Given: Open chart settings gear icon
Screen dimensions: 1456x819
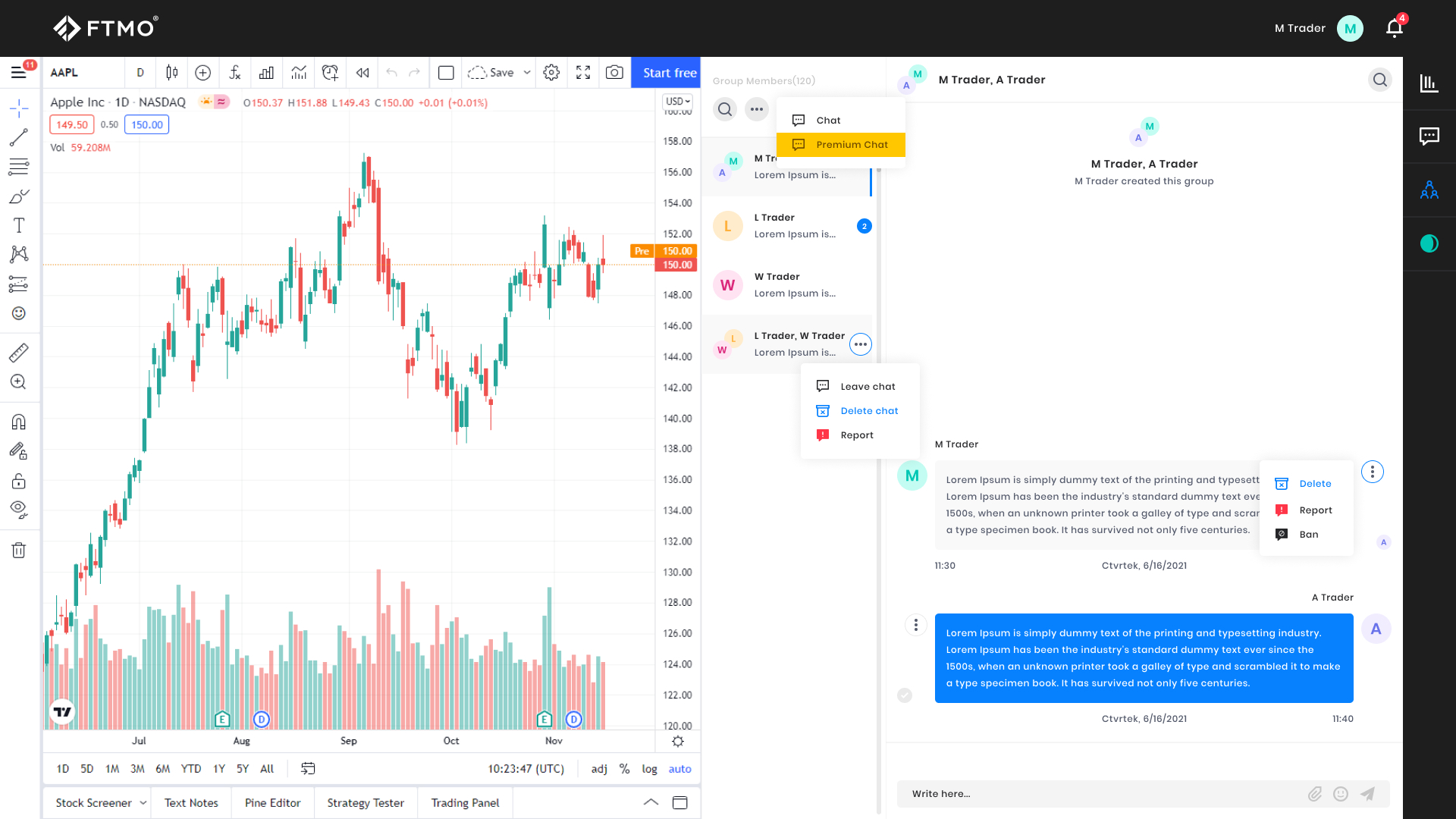Looking at the screenshot, I should (x=551, y=73).
